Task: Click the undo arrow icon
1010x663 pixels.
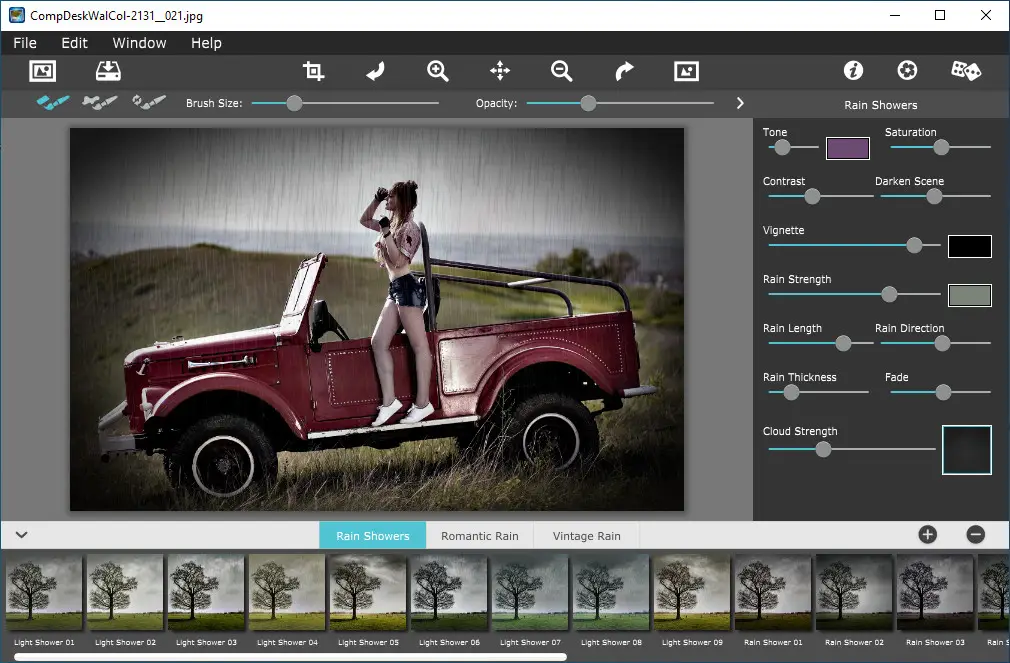Action: tap(376, 71)
